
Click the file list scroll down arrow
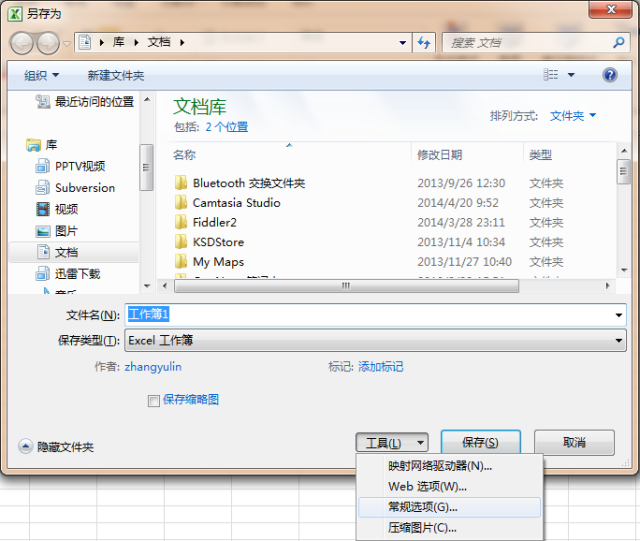[x=624, y=270]
